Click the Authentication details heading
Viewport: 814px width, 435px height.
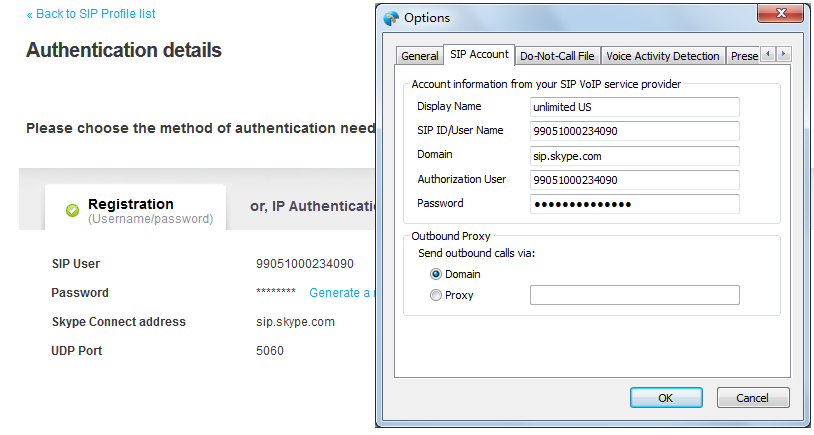(x=124, y=50)
